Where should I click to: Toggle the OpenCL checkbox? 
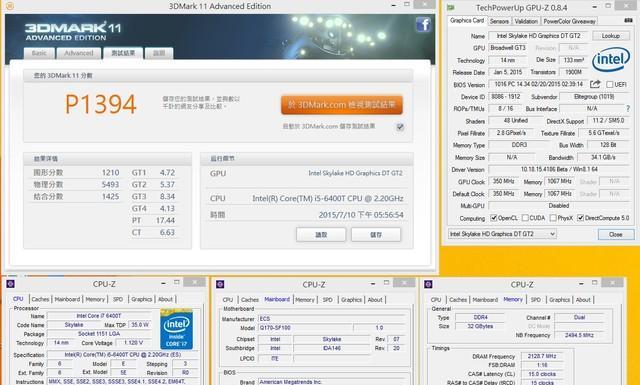point(493,218)
